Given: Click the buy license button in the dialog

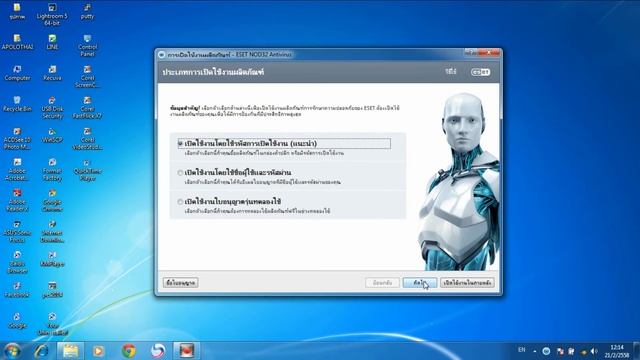Looking at the screenshot, I should click(x=181, y=283).
